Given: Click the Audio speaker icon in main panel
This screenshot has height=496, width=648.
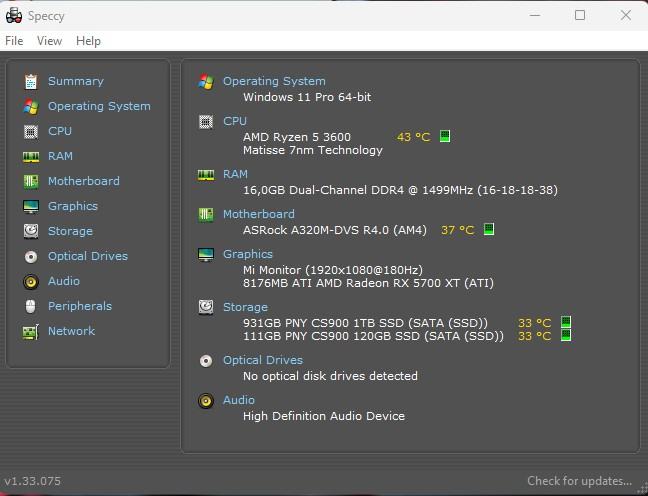Looking at the screenshot, I should 206,401.
